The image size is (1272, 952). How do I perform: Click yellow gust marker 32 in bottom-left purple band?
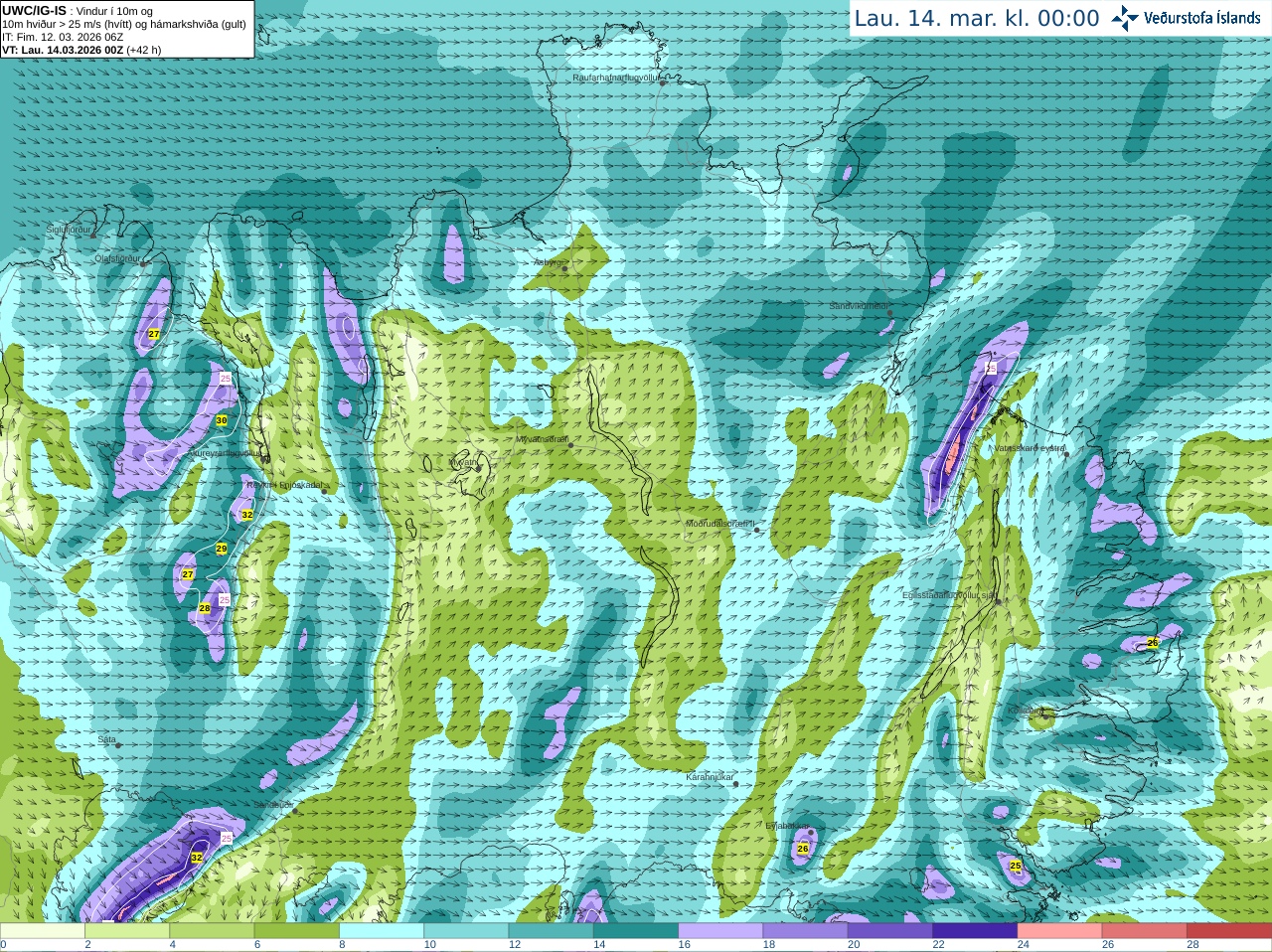tap(197, 858)
